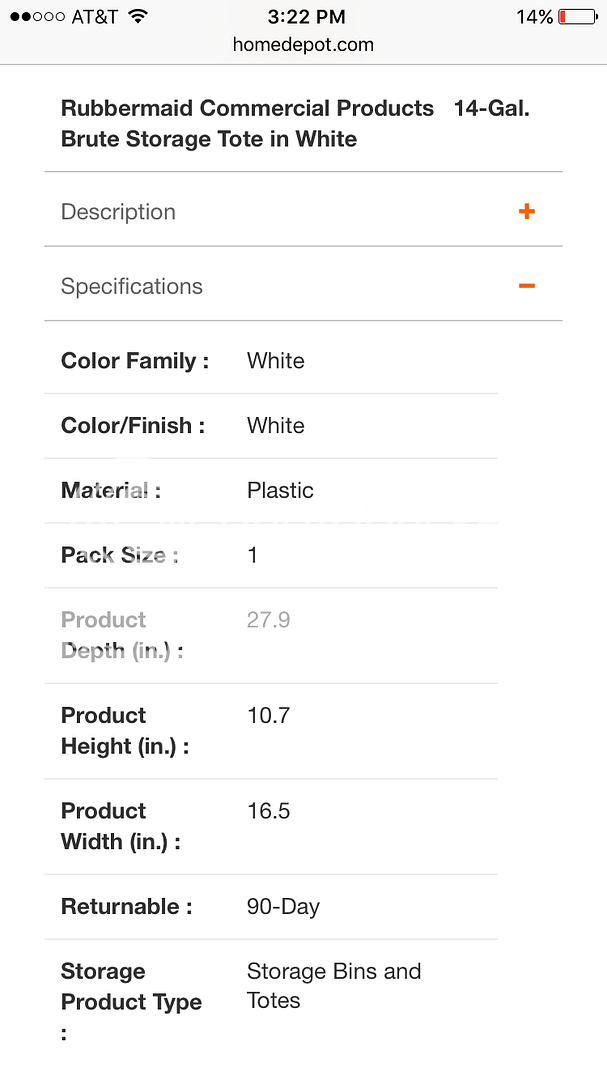Tap the Pack Size label
Screen dimensions: 607x1080
(x=119, y=555)
